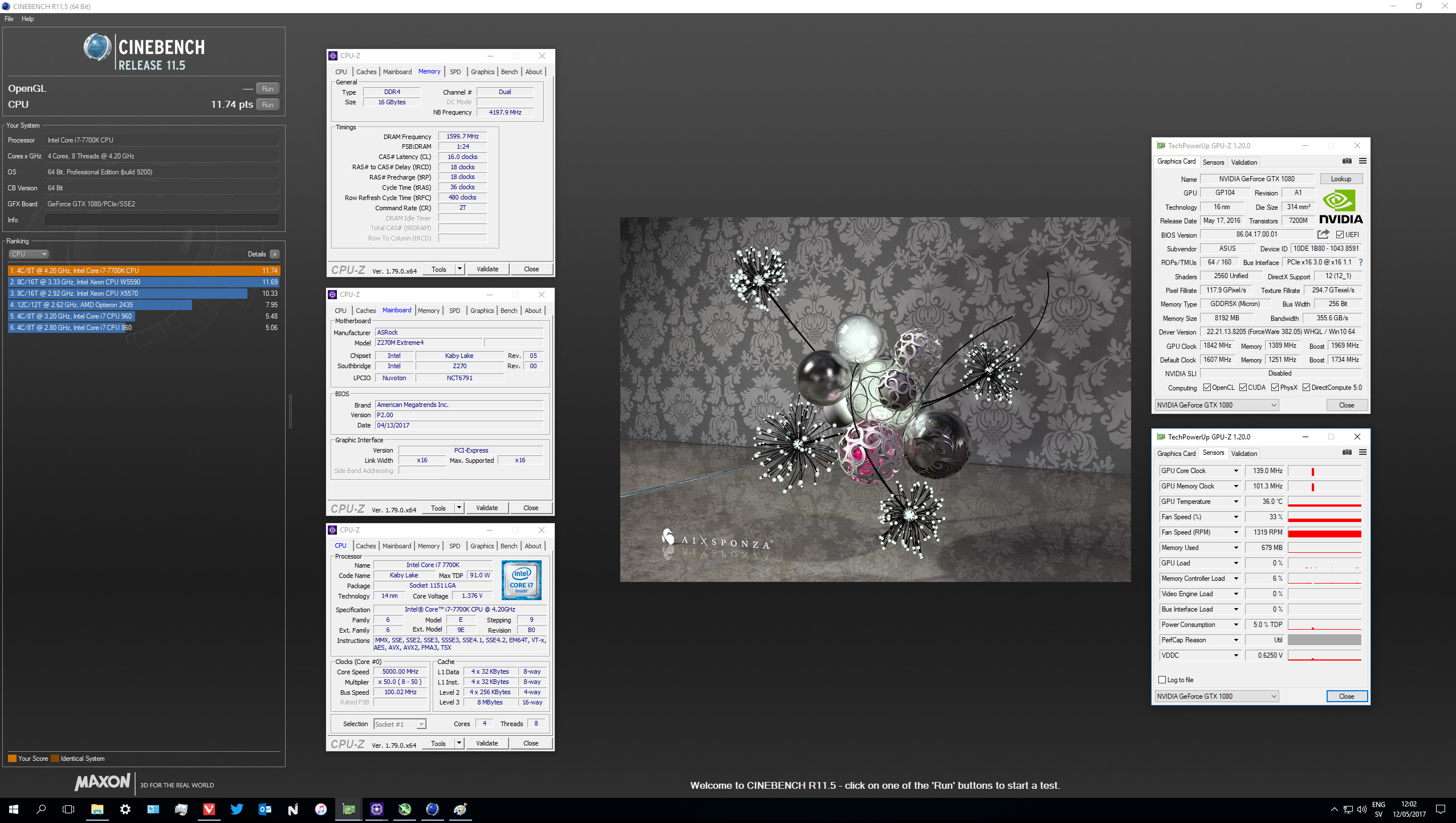This screenshot has height=823, width=1456.
Task: Open GPU selector dropdown in GPU-Z Graphics Card window
Action: pyautogui.click(x=1217, y=405)
